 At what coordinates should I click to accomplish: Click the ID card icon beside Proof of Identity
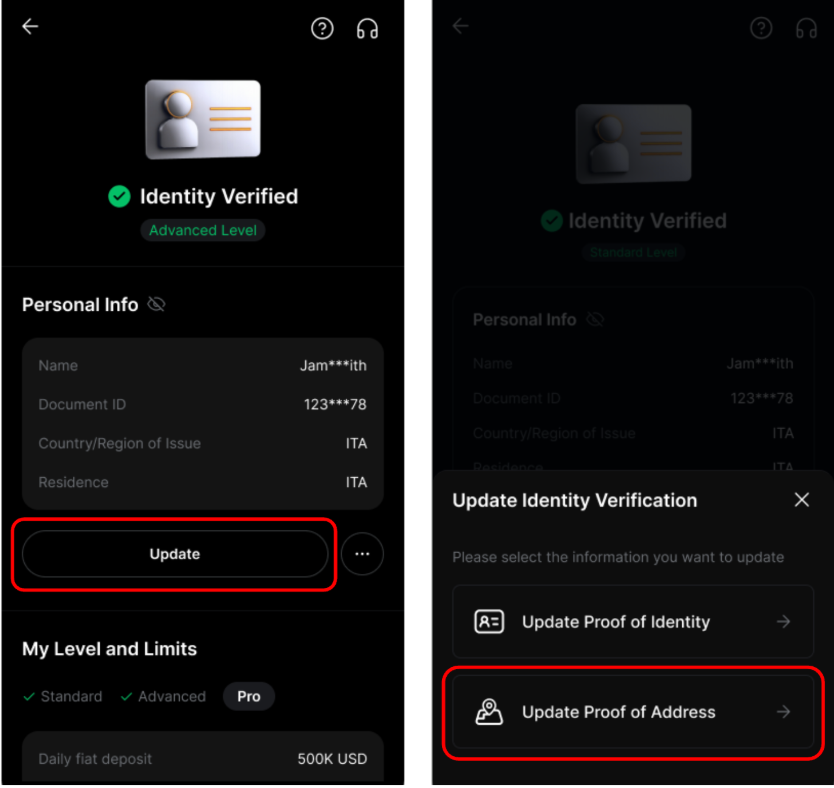point(489,622)
